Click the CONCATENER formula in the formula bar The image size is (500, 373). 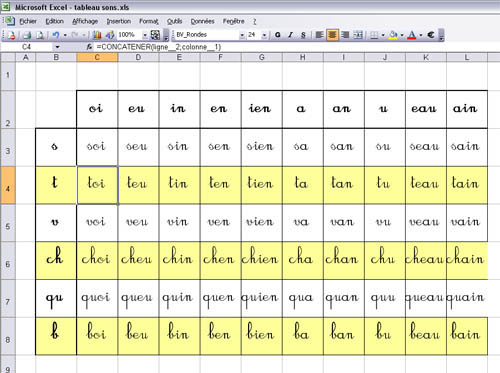pos(159,47)
